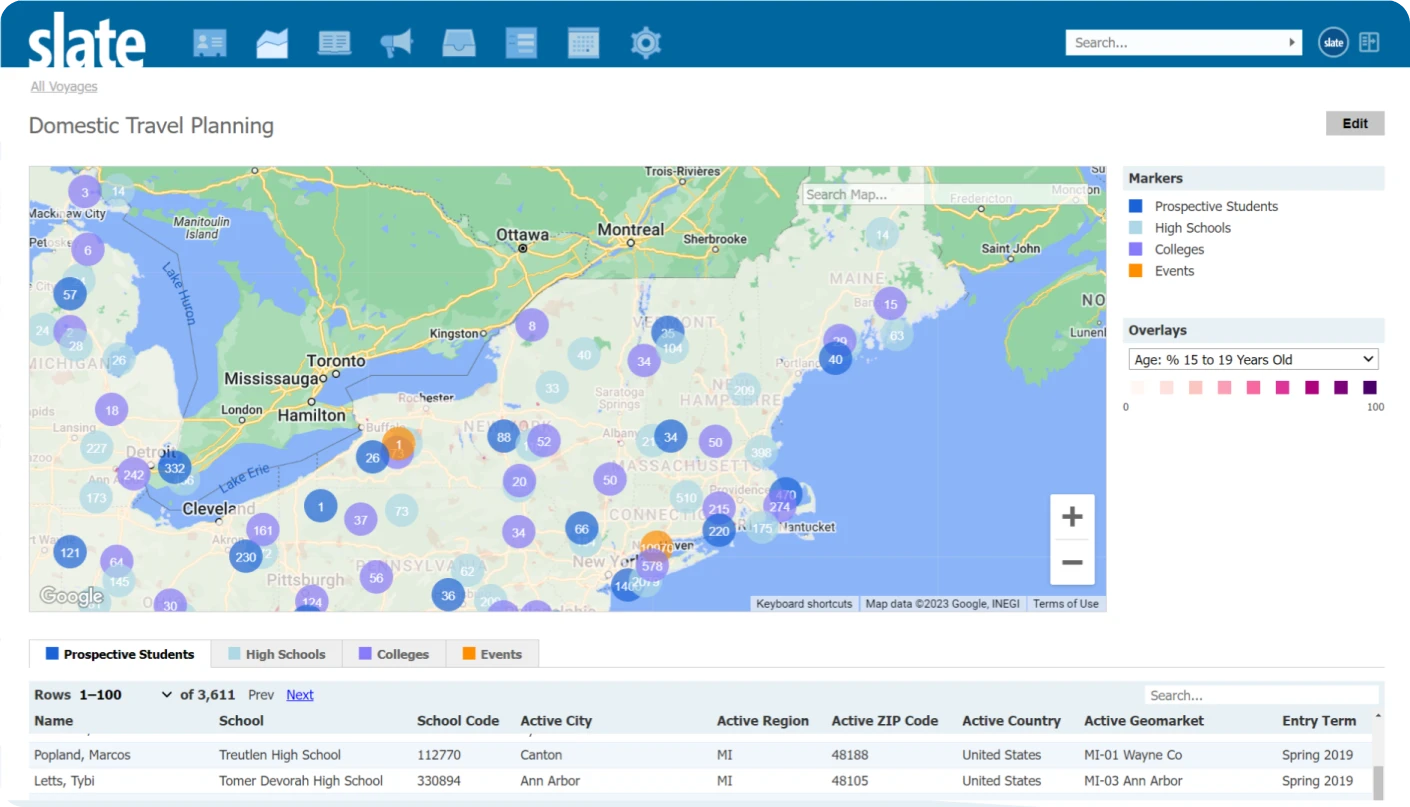This screenshot has width=1410, height=807.
Task: Switch to the Prospective Students tab
Action: tap(120, 654)
